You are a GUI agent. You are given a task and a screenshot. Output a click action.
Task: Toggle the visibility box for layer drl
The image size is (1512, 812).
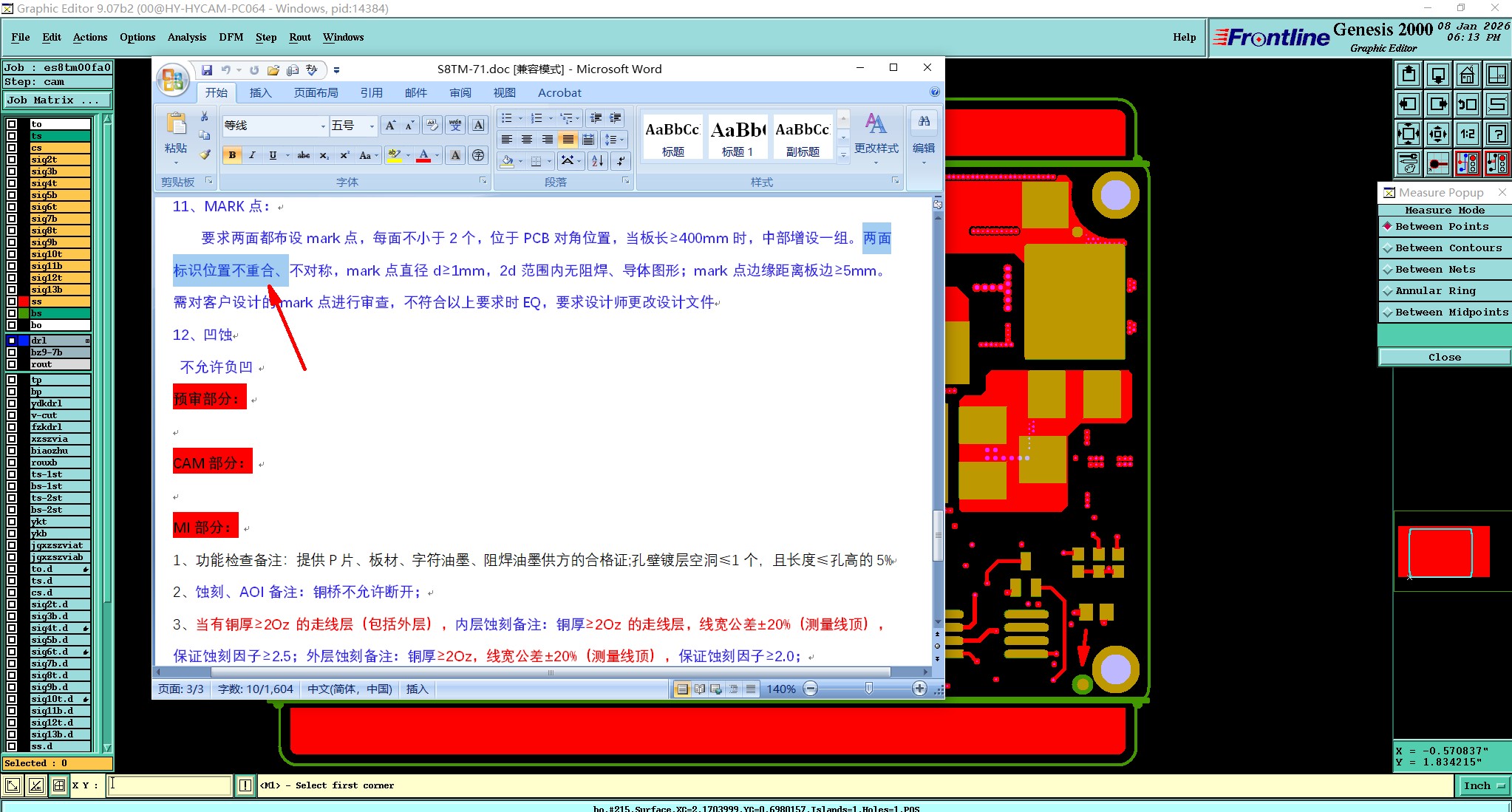click(12, 341)
